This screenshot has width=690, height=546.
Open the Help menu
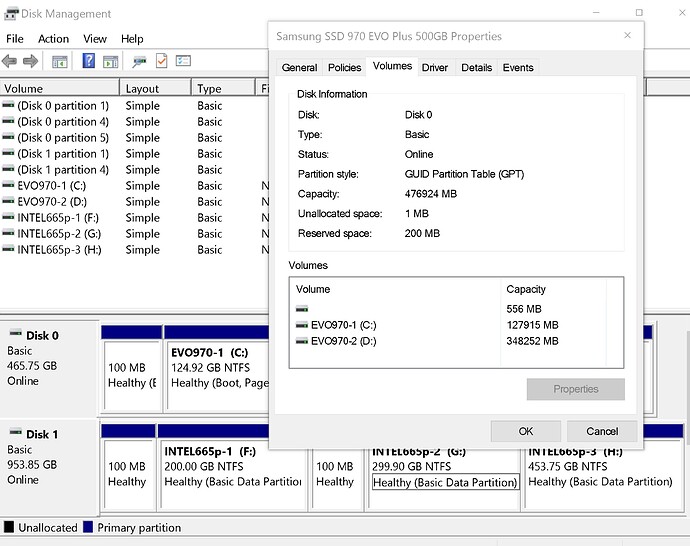coord(132,39)
